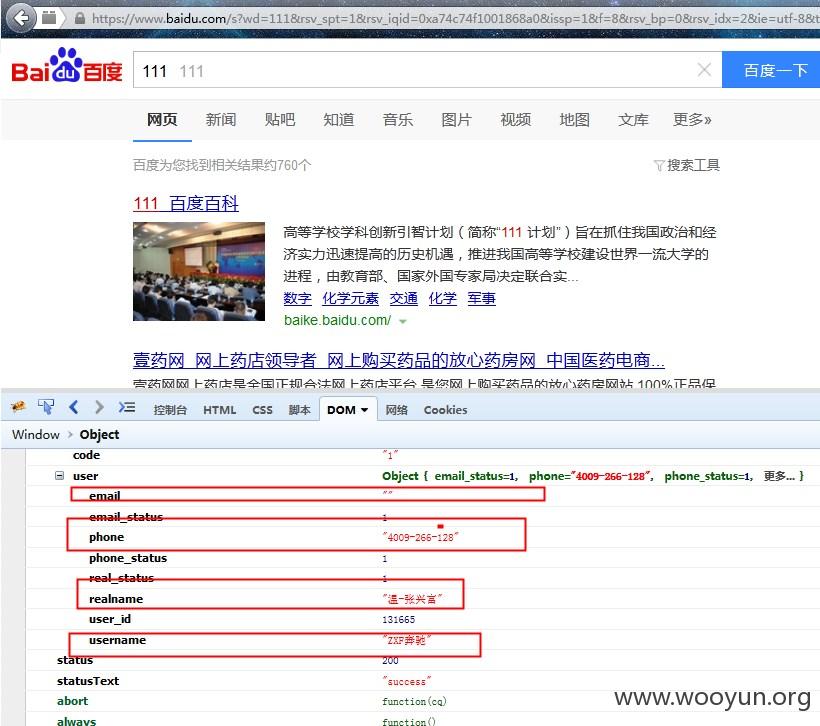The image size is (820, 726).
Task: Select the 知道 search category
Action: (339, 120)
